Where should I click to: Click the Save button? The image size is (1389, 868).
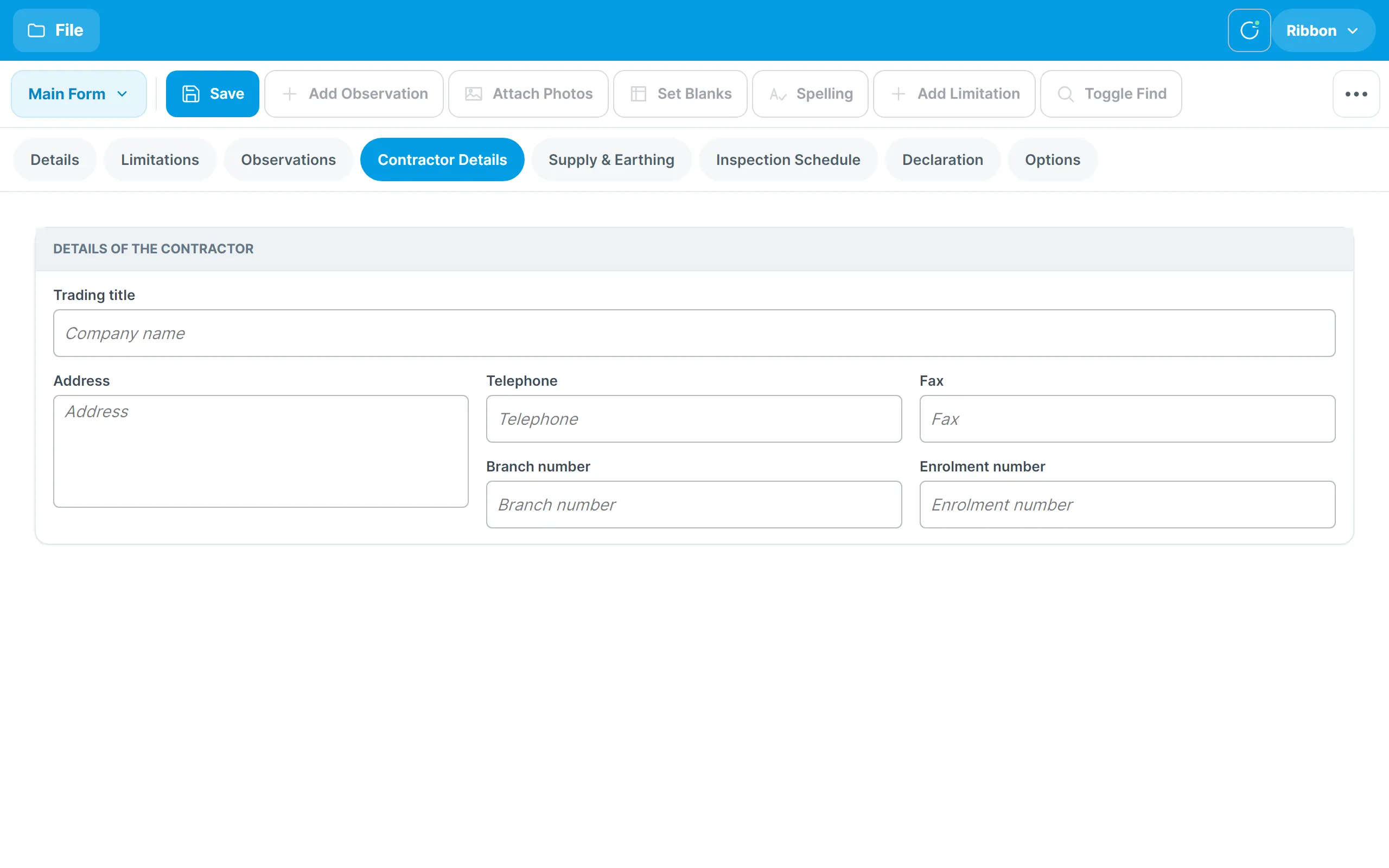[x=212, y=93]
